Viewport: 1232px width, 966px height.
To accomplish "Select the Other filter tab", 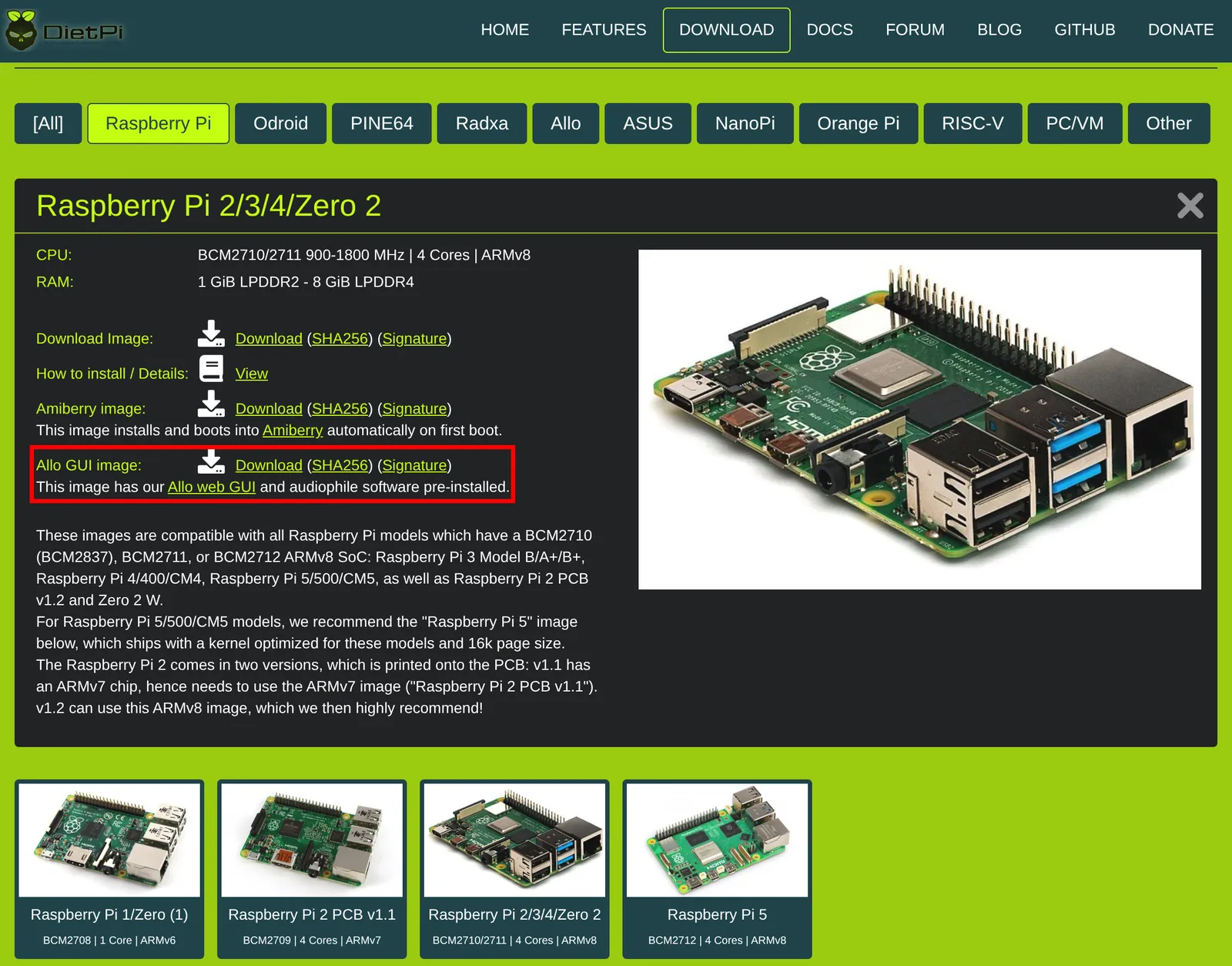I will tap(1168, 123).
